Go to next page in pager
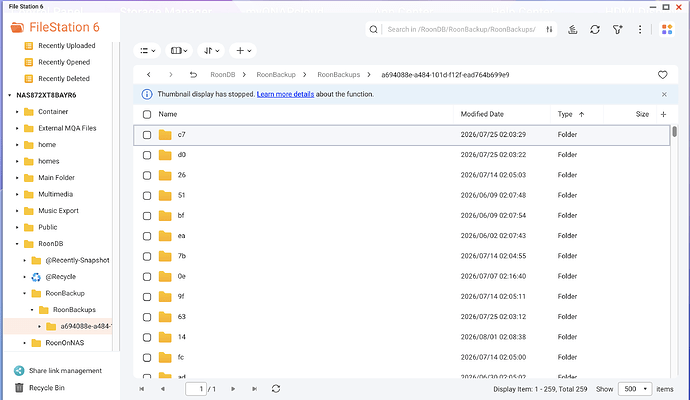This screenshot has height=400, width=690. tap(233, 389)
